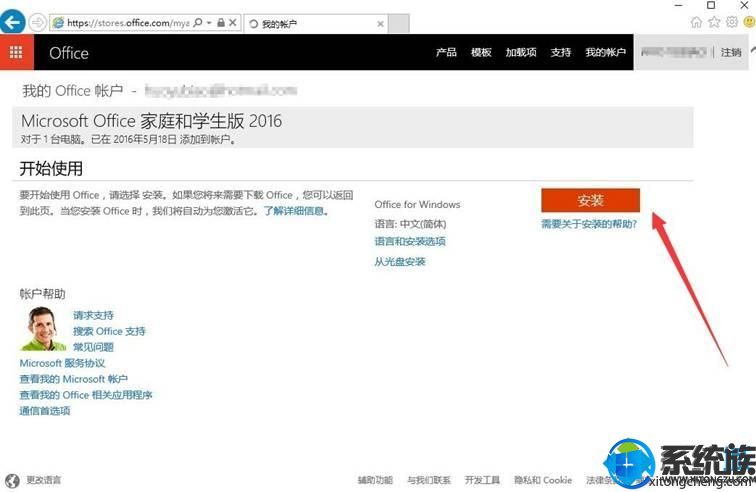
Task: Close the 我的帐户 browser tab
Action: coord(380,24)
